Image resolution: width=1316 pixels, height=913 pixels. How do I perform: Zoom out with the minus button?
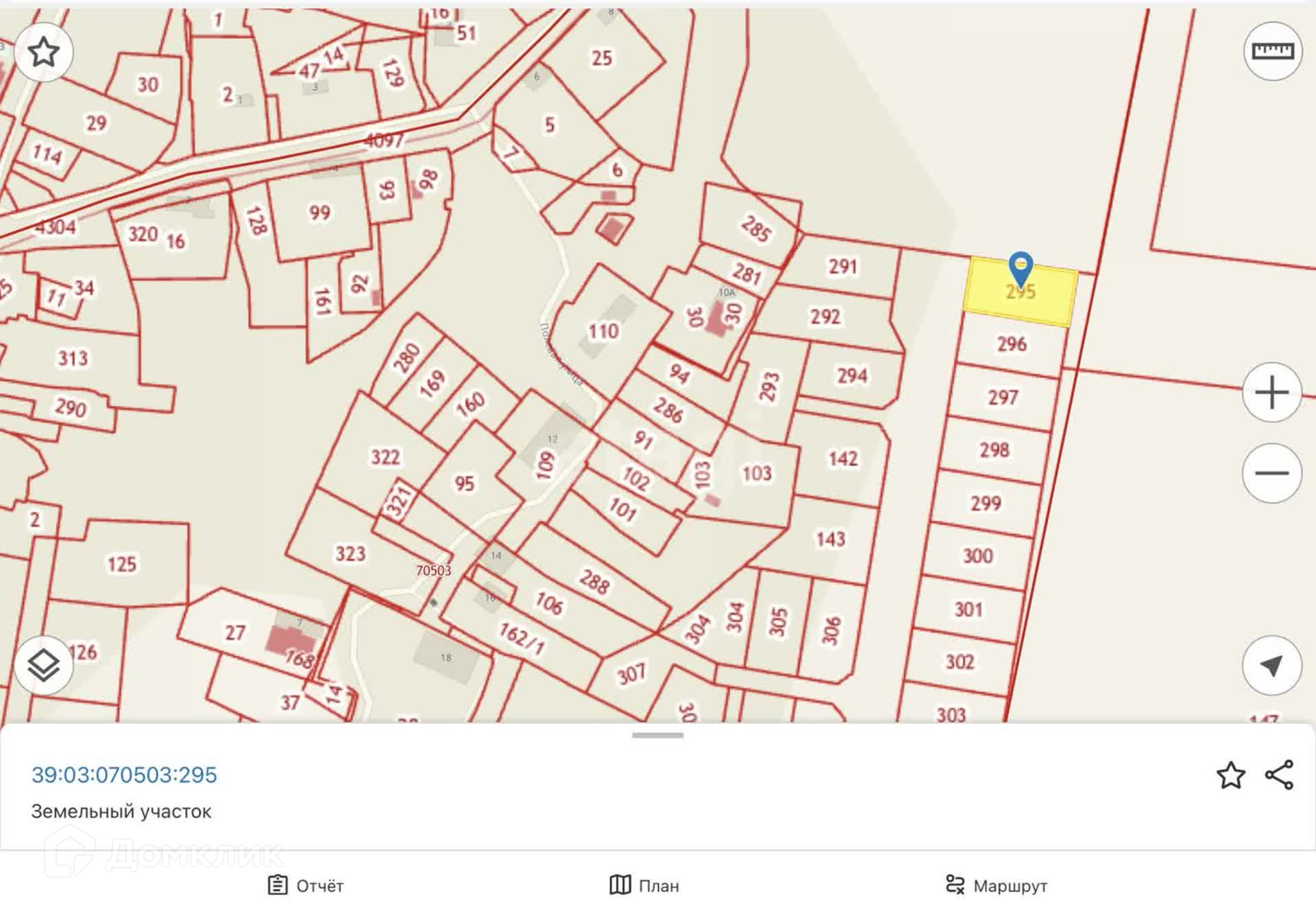click(1271, 473)
